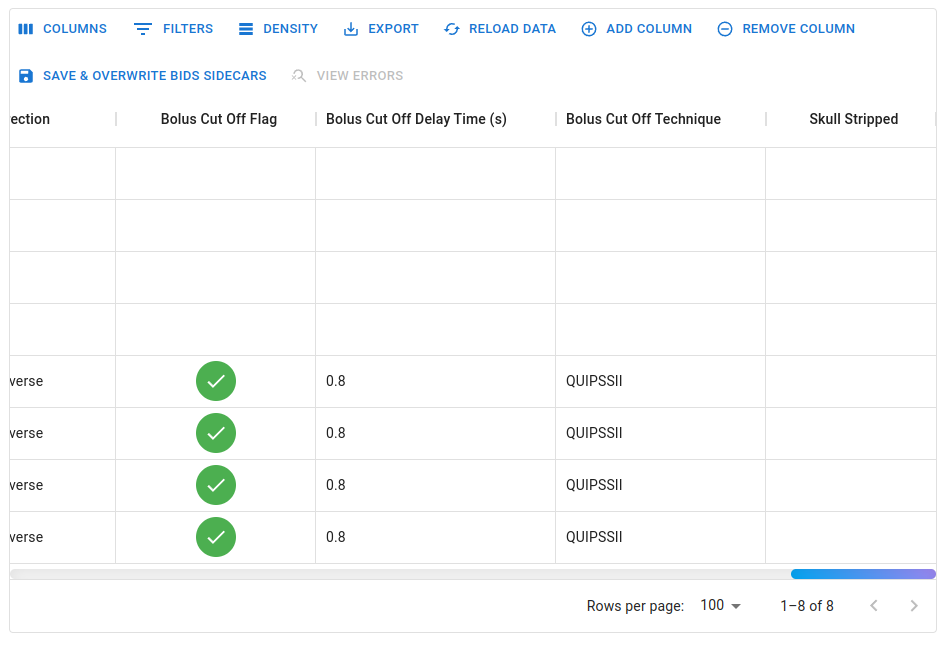The image size is (944, 659).
Task: Click the '1–8 of 8' pagination text
Action: pyautogui.click(x=807, y=606)
